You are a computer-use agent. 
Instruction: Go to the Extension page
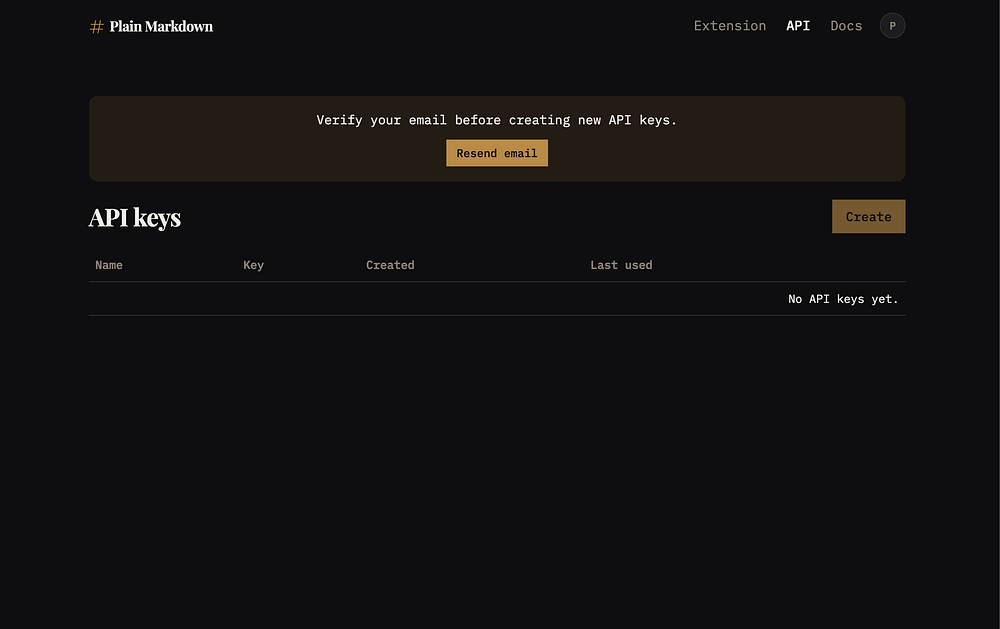pyautogui.click(x=730, y=26)
